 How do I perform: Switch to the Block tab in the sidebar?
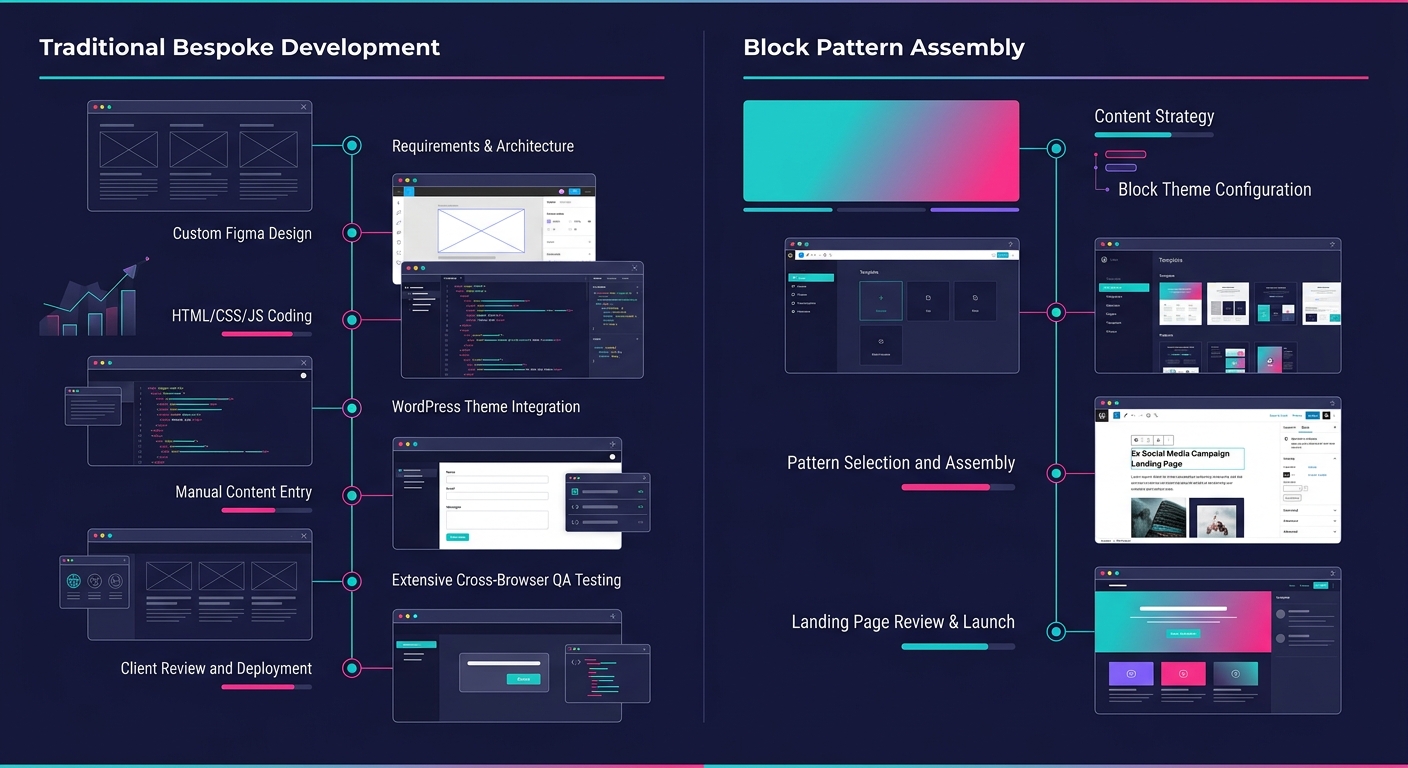coord(1307,427)
